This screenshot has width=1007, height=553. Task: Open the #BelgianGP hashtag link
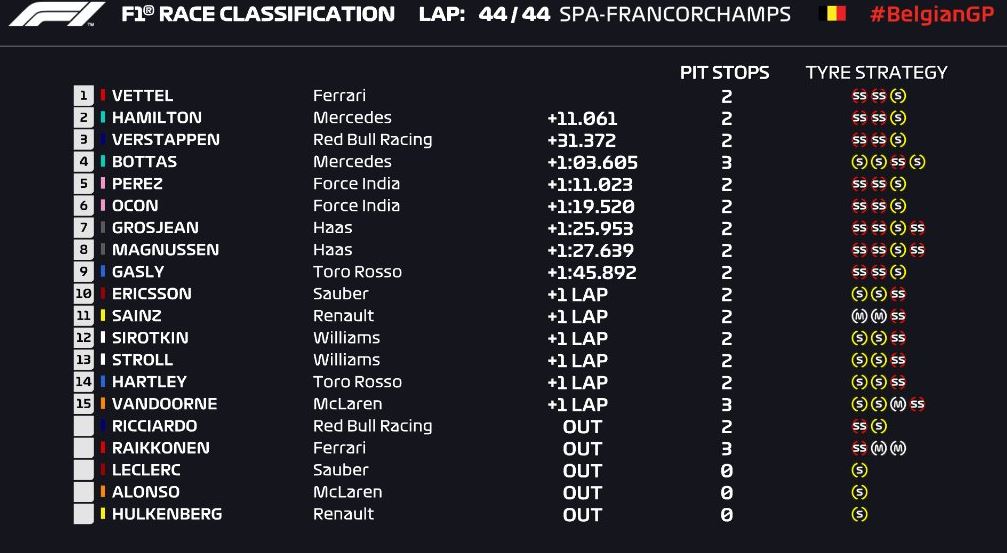(932, 14)
